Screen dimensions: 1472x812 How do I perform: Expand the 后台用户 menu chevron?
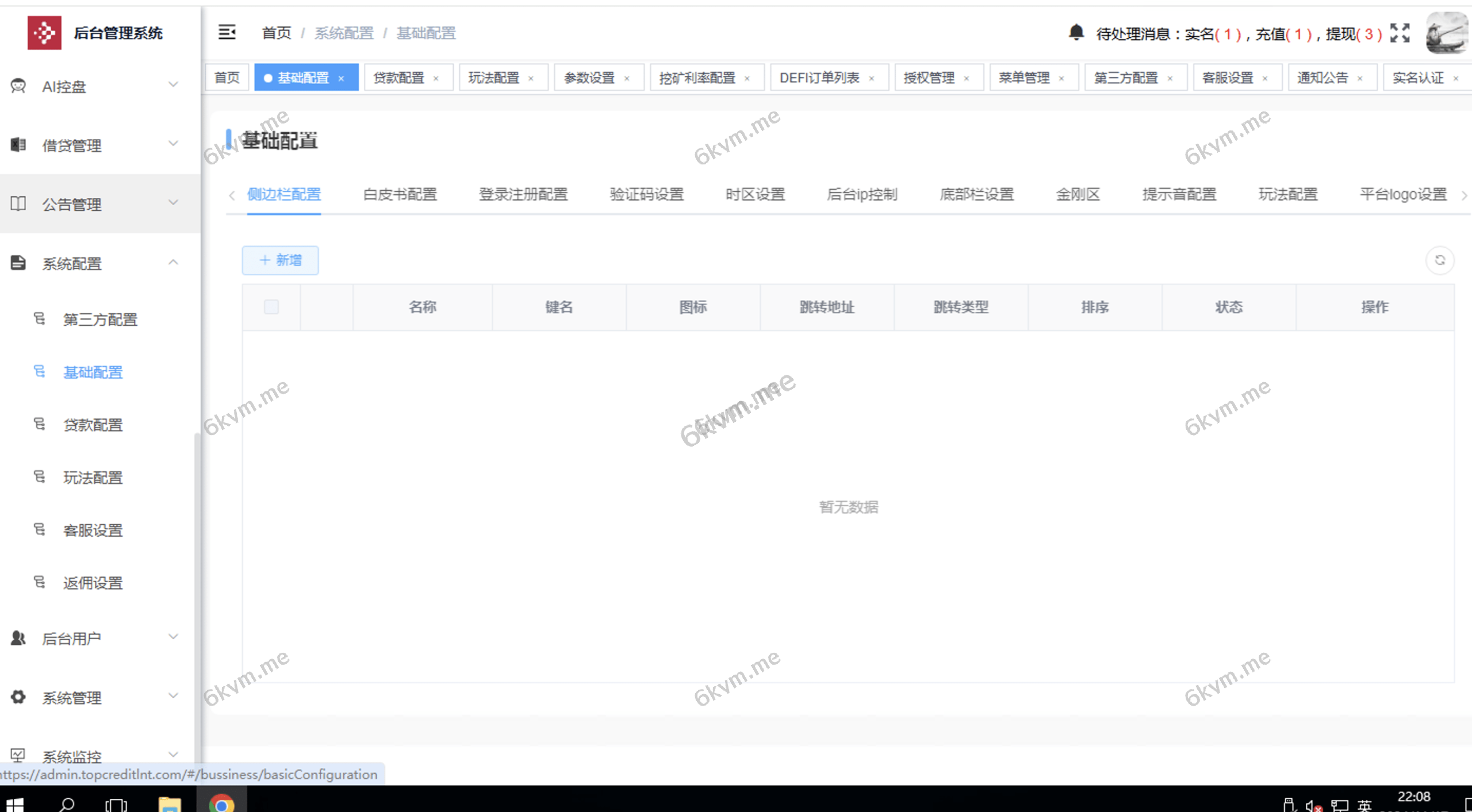(173, 636)
